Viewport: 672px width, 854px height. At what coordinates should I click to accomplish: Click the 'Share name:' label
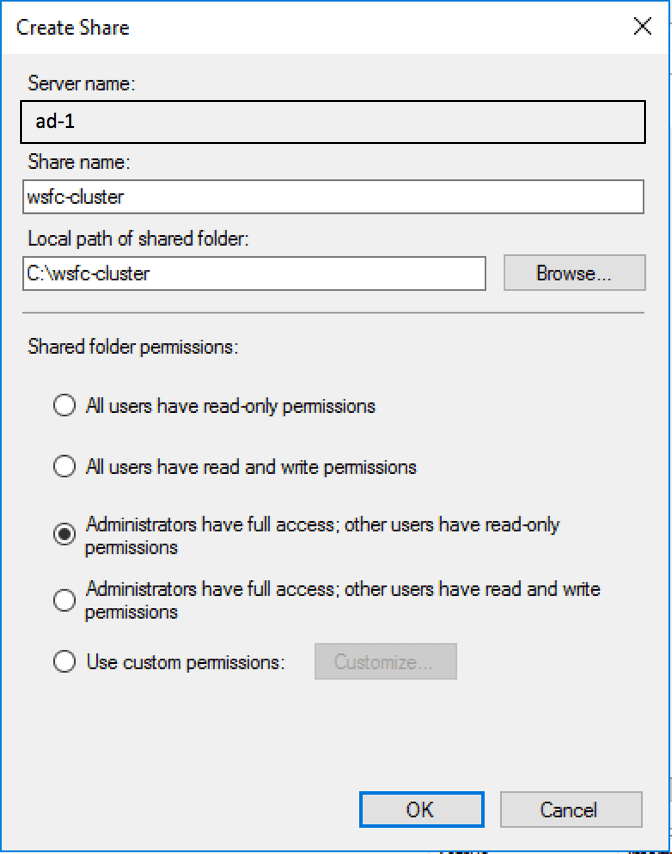(79, 162)
